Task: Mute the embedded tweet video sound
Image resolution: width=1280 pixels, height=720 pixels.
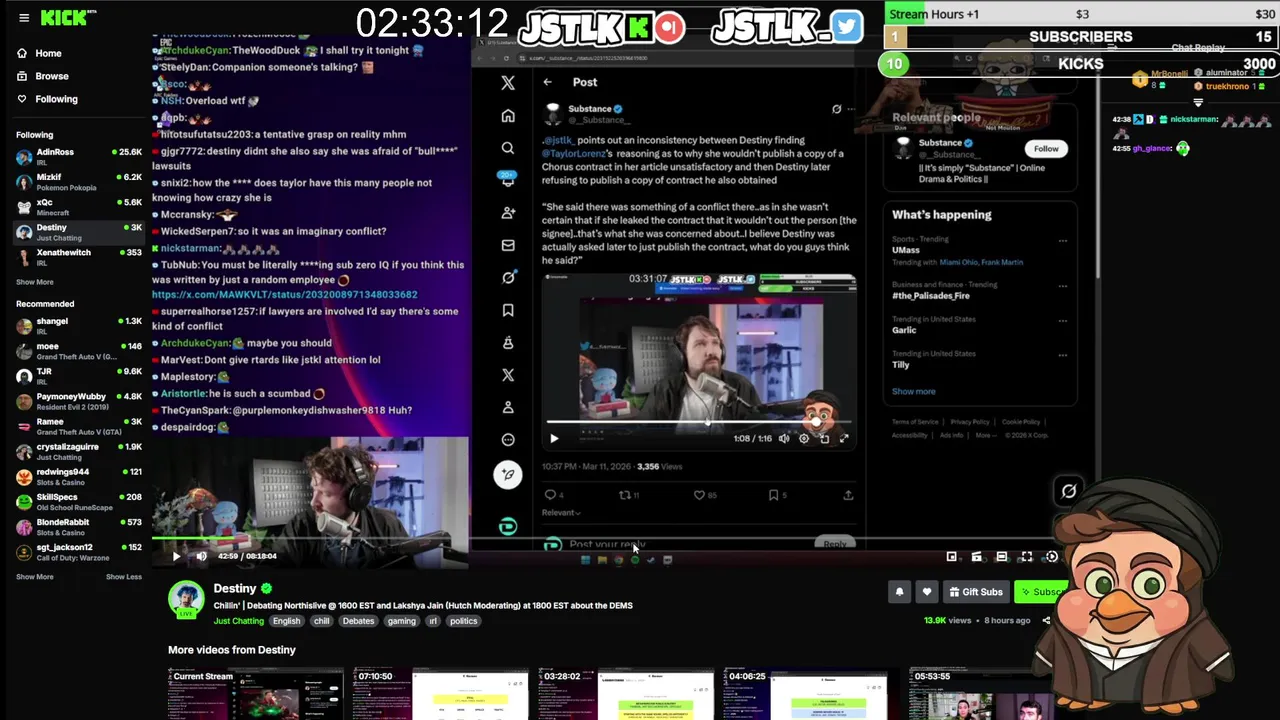Action: tap(784, 438)
